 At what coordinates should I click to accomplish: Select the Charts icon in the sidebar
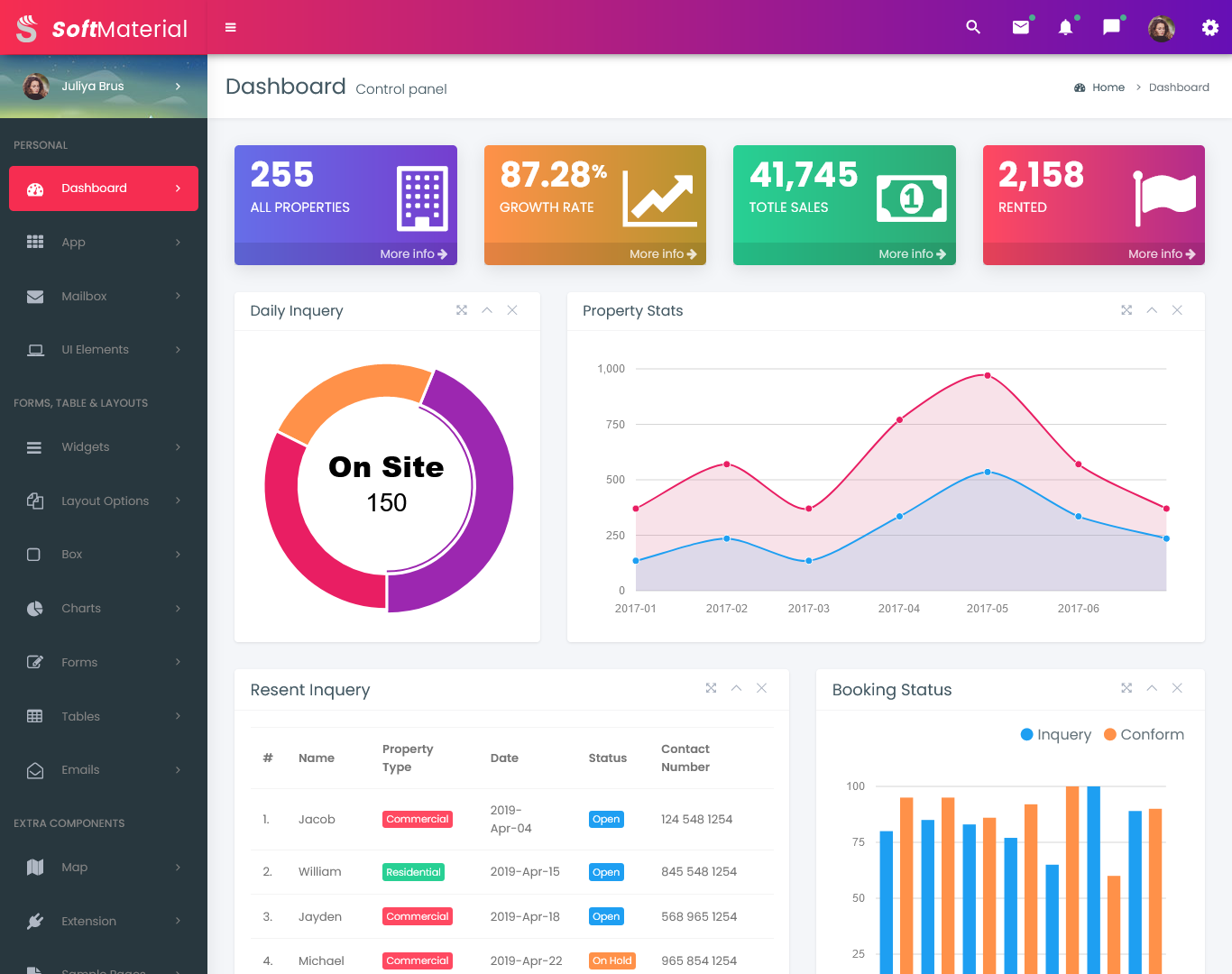pos(34,608)
